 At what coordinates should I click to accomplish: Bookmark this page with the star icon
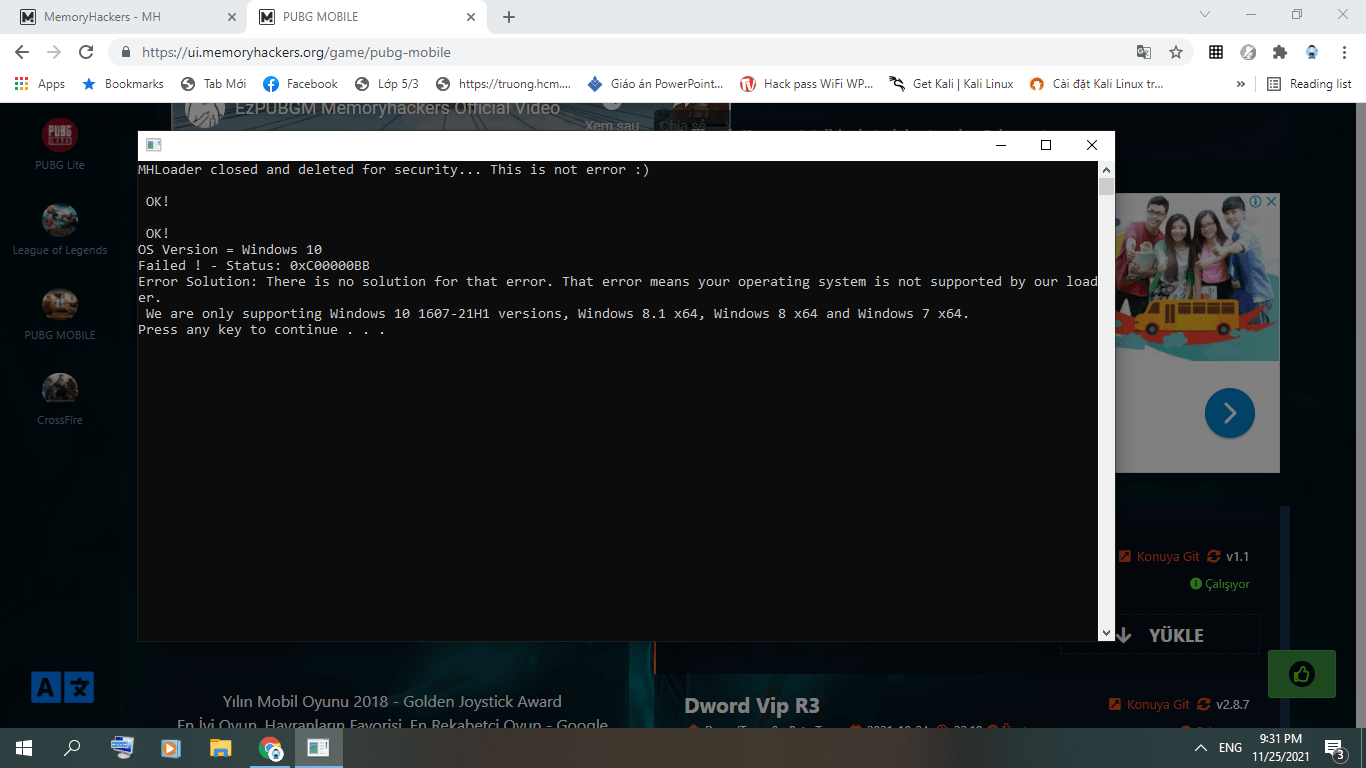[x=1176, y=52]
